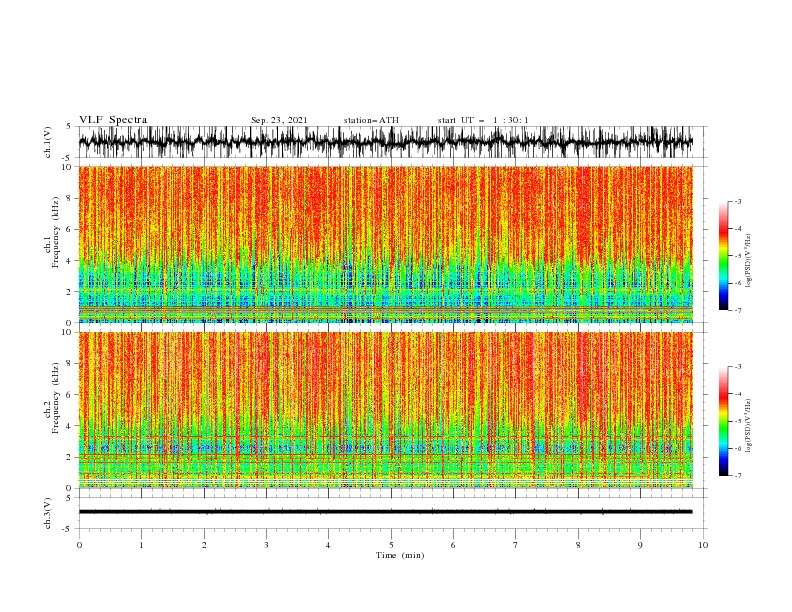The image size is (792, 612).
Task: Click the "5" volt tick of ch.3(V) axis
Action: click(x=69, y=497)
